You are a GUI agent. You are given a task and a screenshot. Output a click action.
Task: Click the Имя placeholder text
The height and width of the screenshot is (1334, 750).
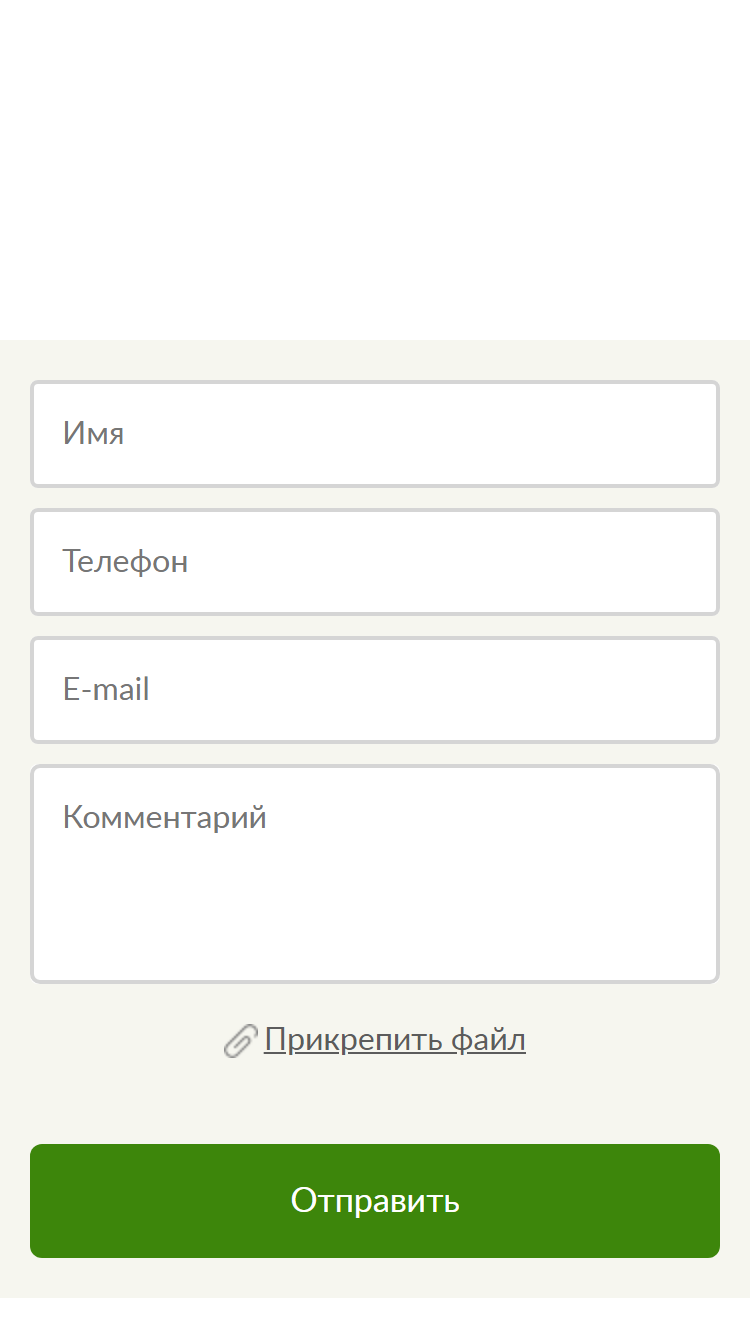coord(94,434)
